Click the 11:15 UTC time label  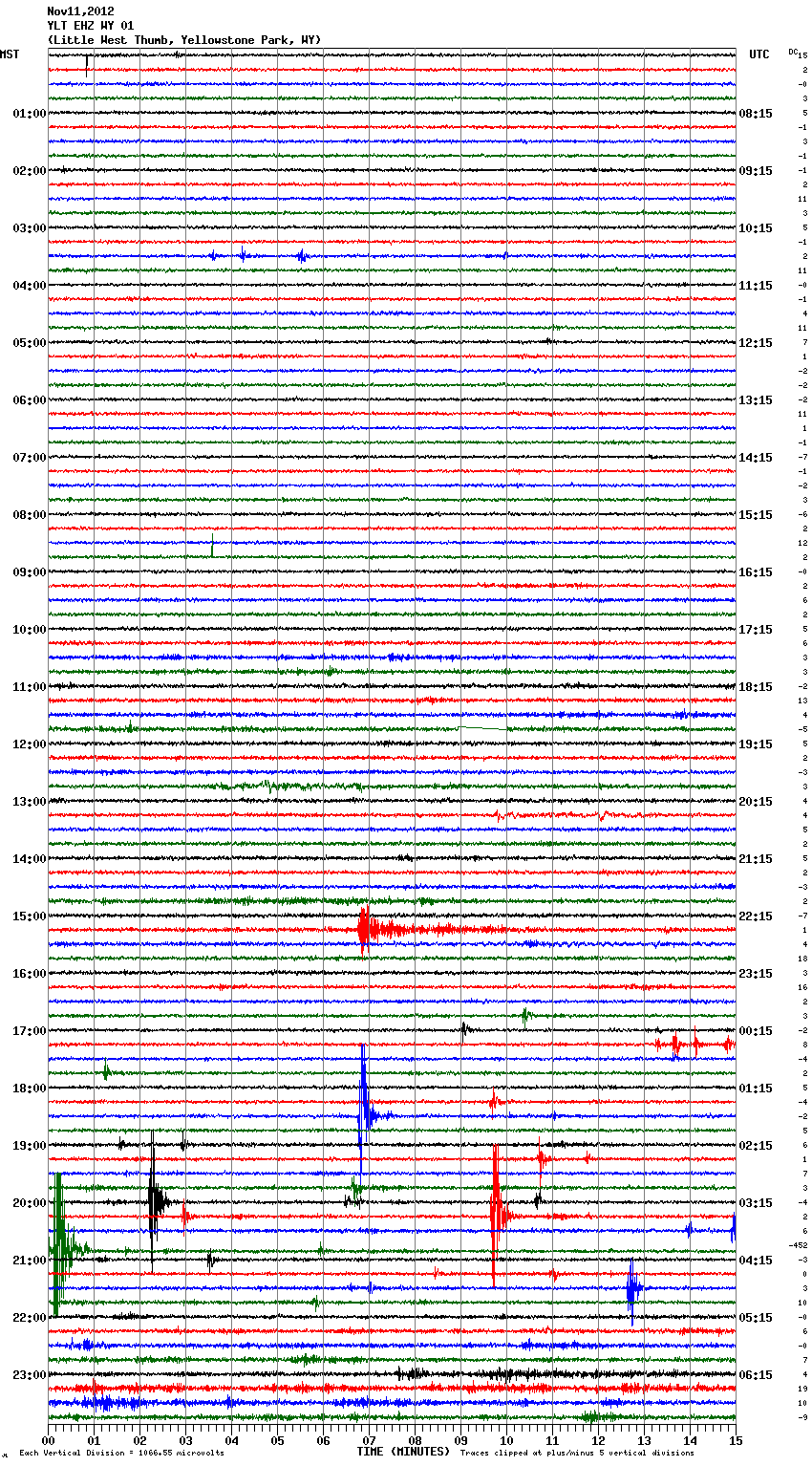tap(756, 286)
